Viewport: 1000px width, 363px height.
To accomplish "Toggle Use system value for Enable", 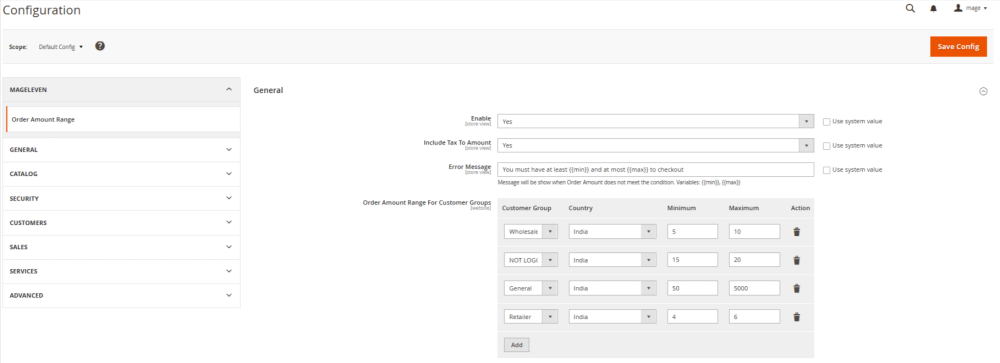I will pos(827,121).
